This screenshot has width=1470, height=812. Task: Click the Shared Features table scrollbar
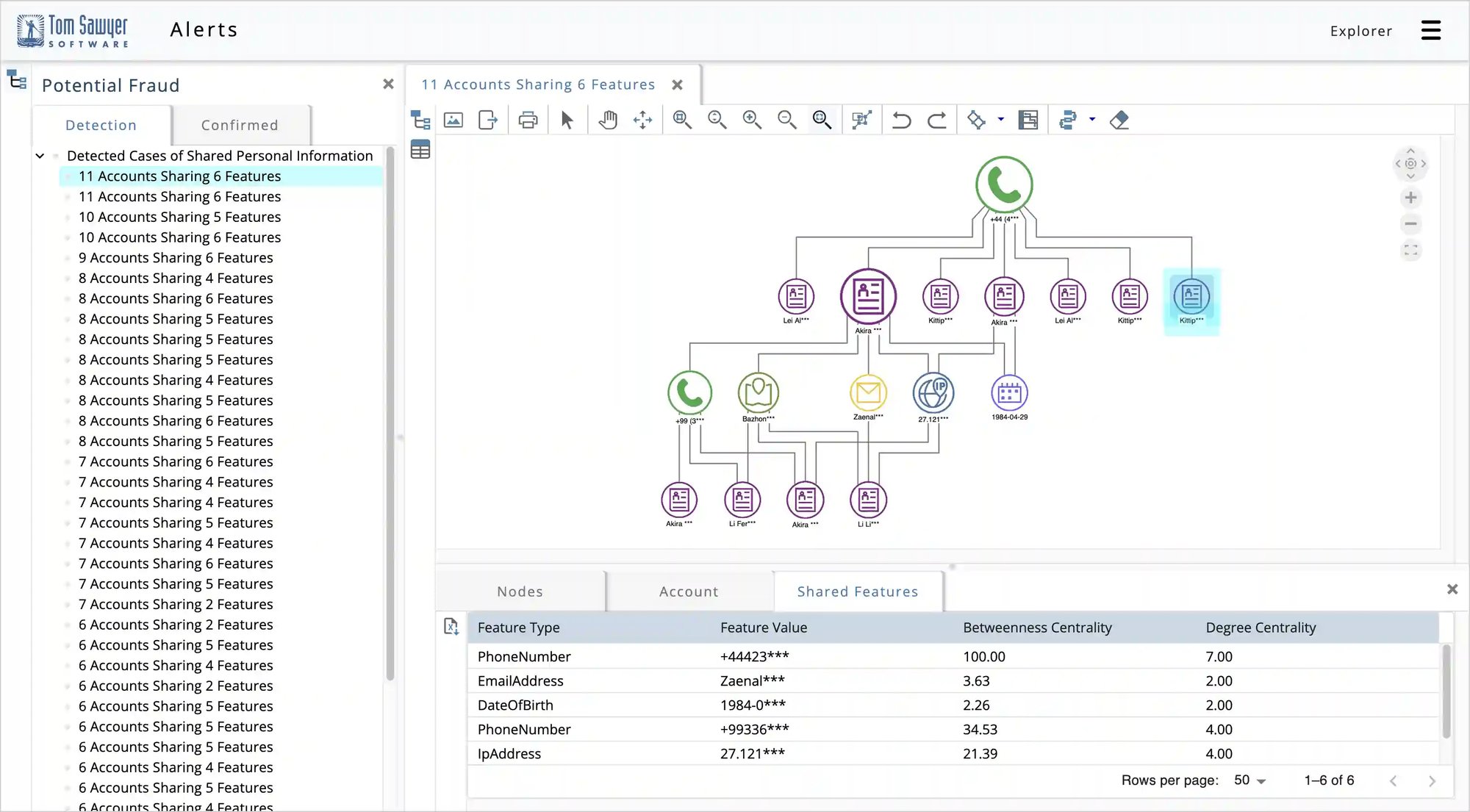pos(1446,691)
